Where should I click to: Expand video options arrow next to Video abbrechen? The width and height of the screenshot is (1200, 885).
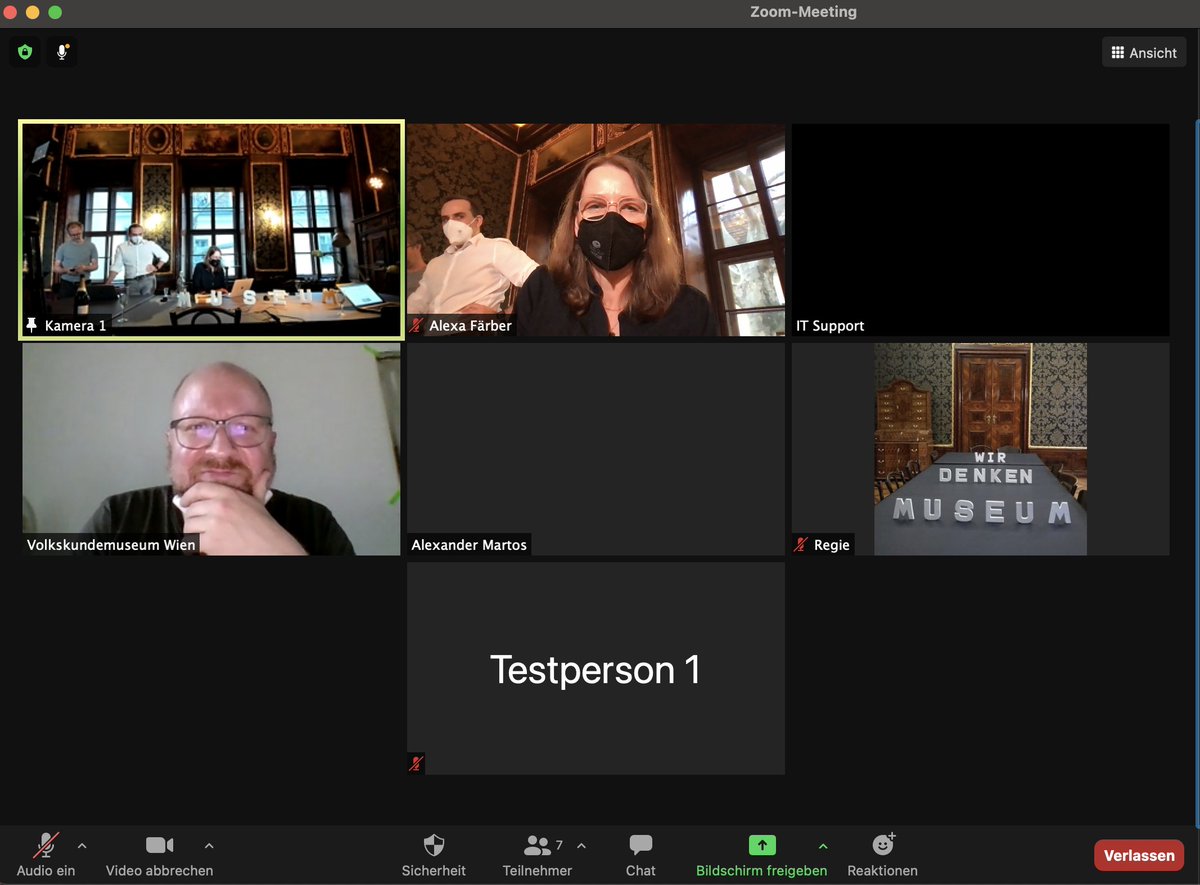[208, 846]
